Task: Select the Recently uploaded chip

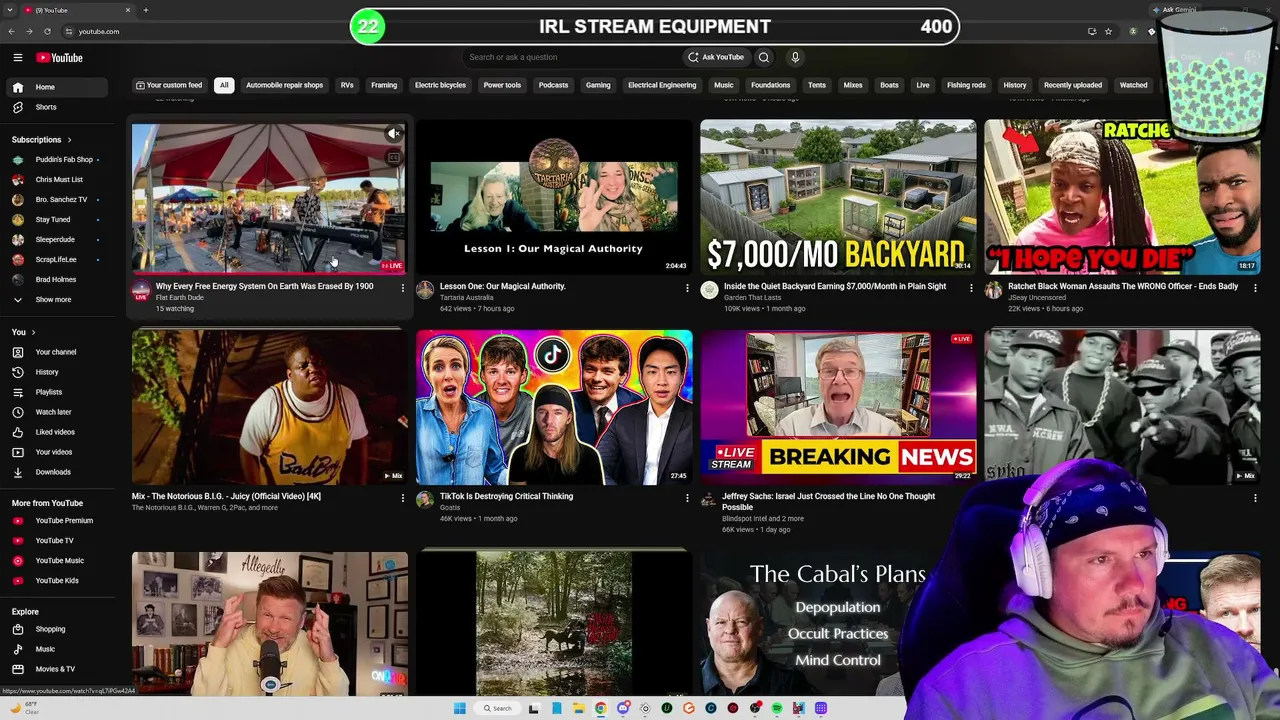Action: 1073,85
